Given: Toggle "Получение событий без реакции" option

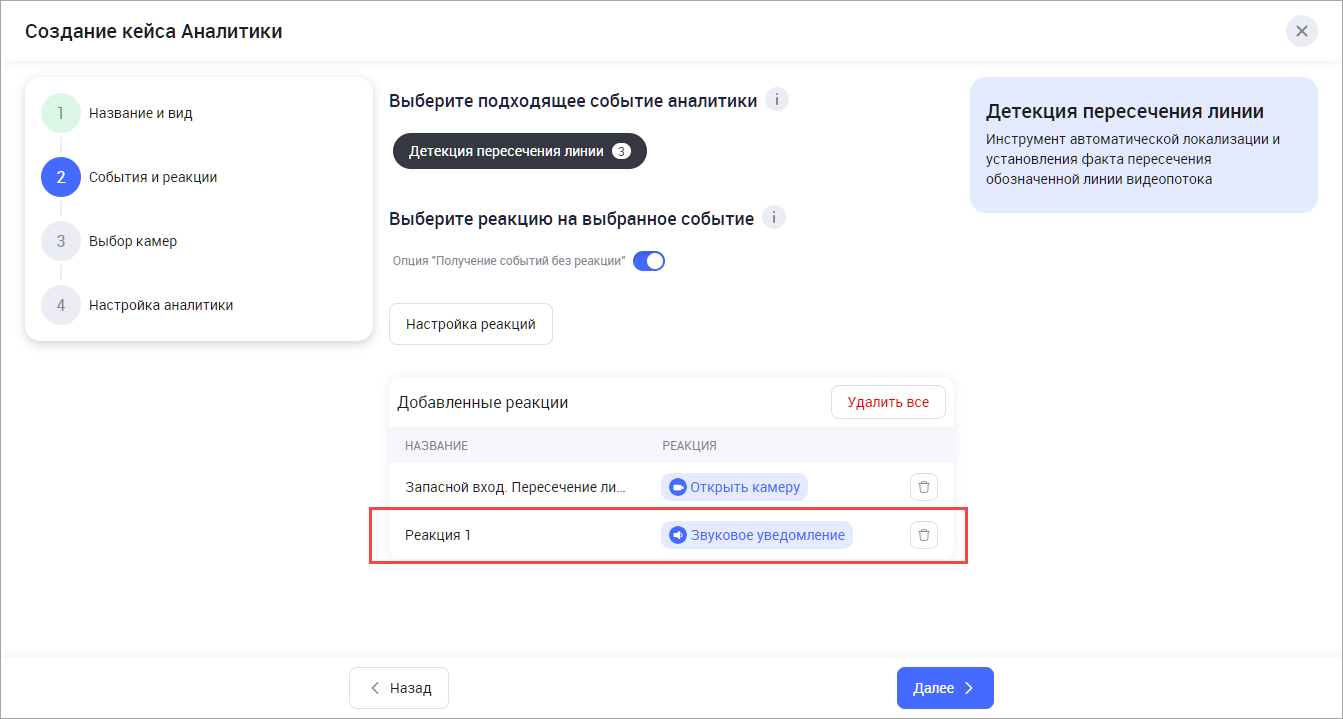Looking at the screenshot, I should (649, 261).
